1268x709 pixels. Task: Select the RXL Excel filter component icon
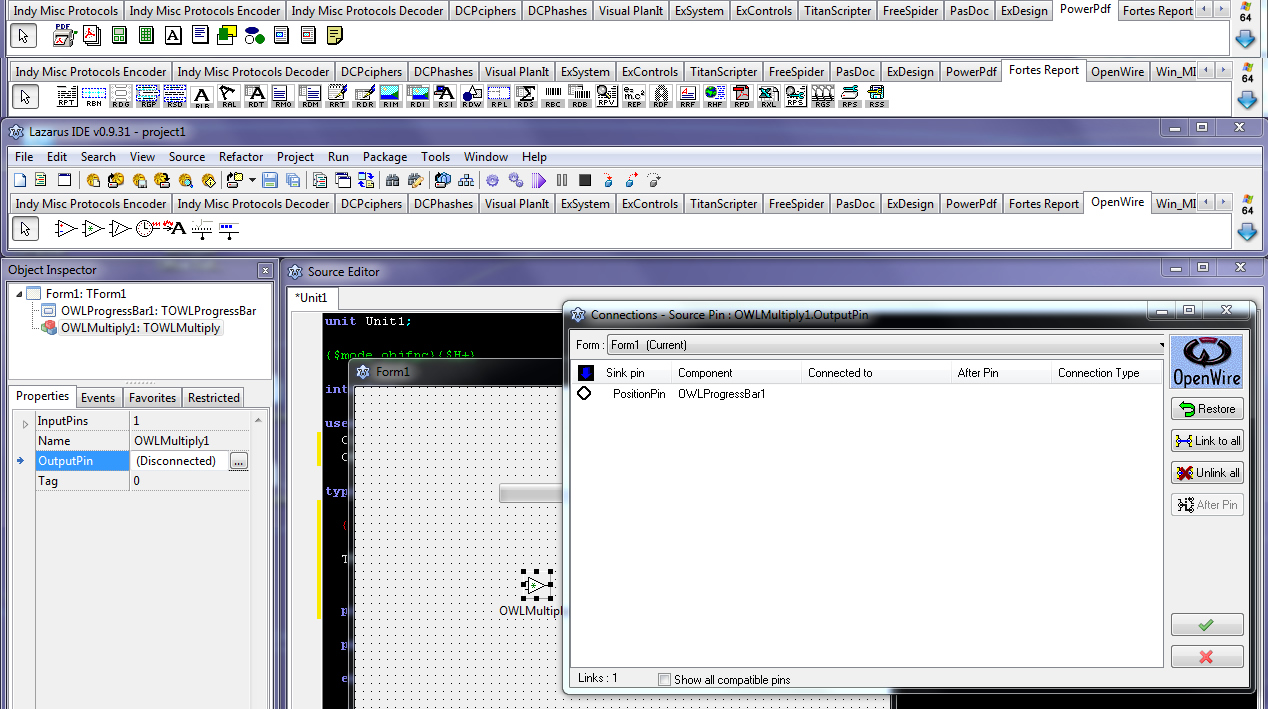[769, 97]
